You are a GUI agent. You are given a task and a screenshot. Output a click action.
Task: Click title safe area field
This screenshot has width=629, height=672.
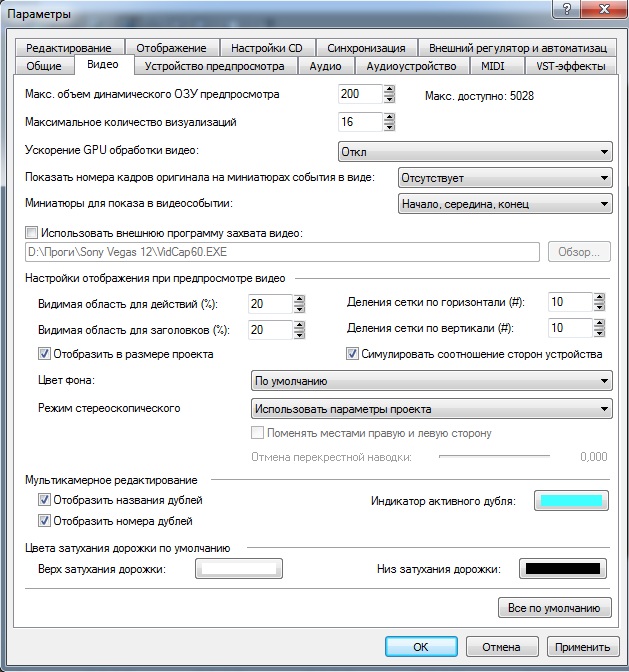[270, 330]
